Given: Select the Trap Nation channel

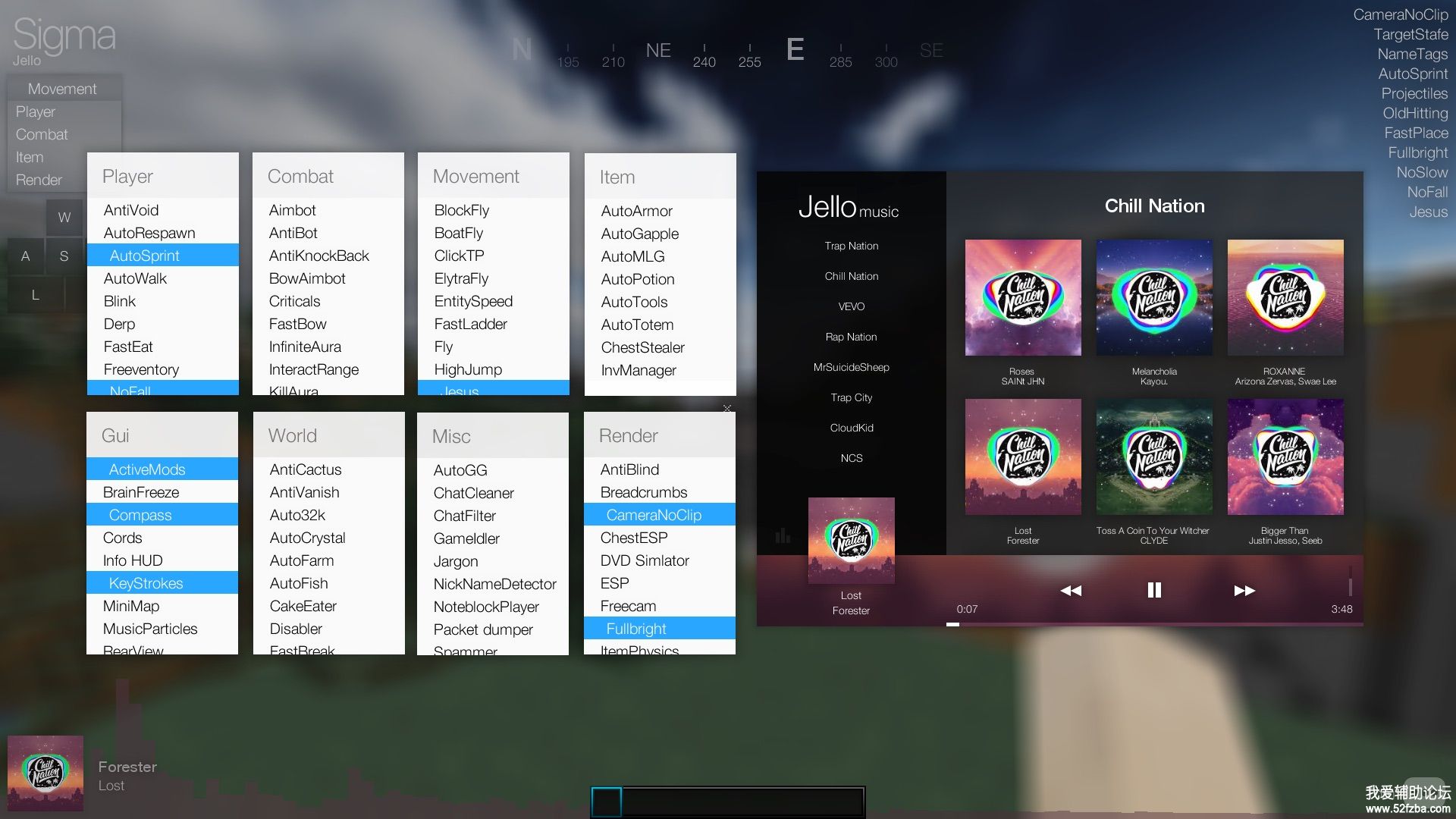Looking at the screenshot, I should [851, 246].
